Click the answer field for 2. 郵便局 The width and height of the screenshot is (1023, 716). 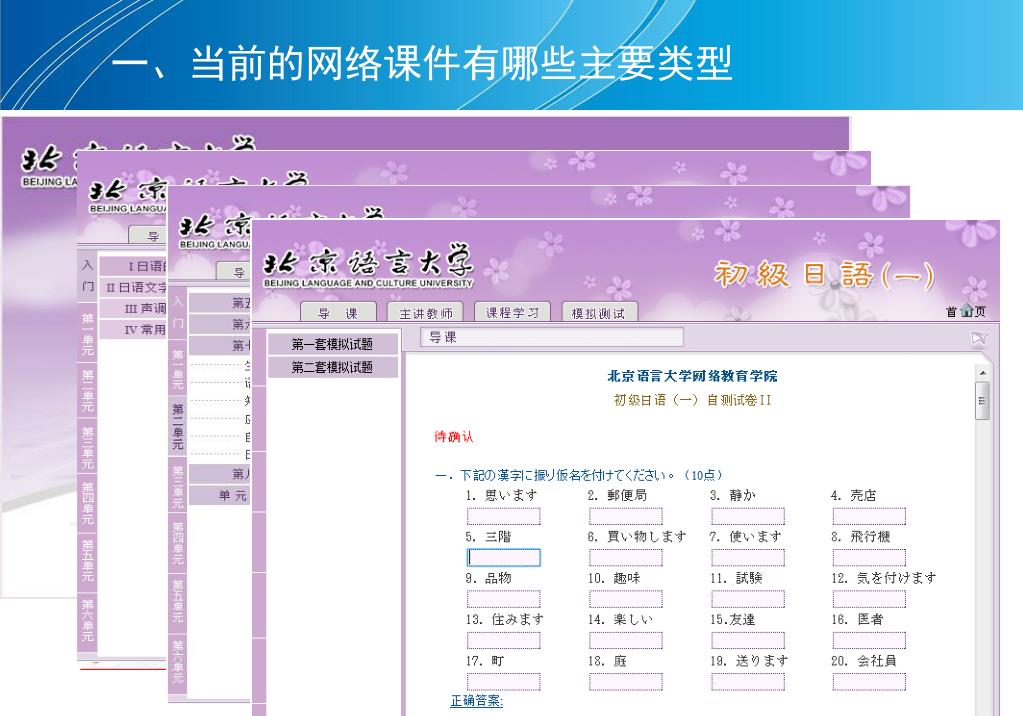(626, 516)
